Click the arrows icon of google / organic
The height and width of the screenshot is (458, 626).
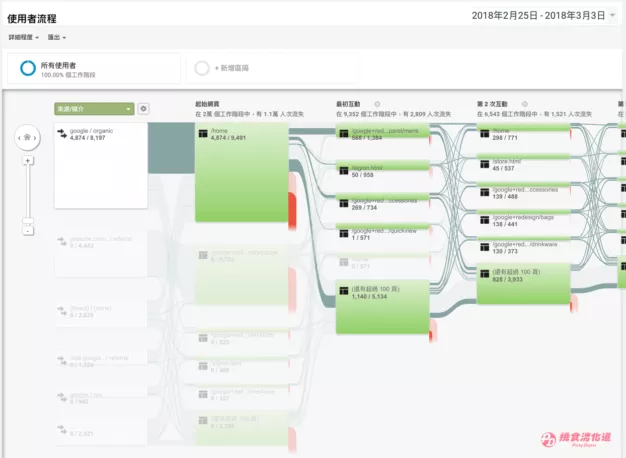click(62, 134)
